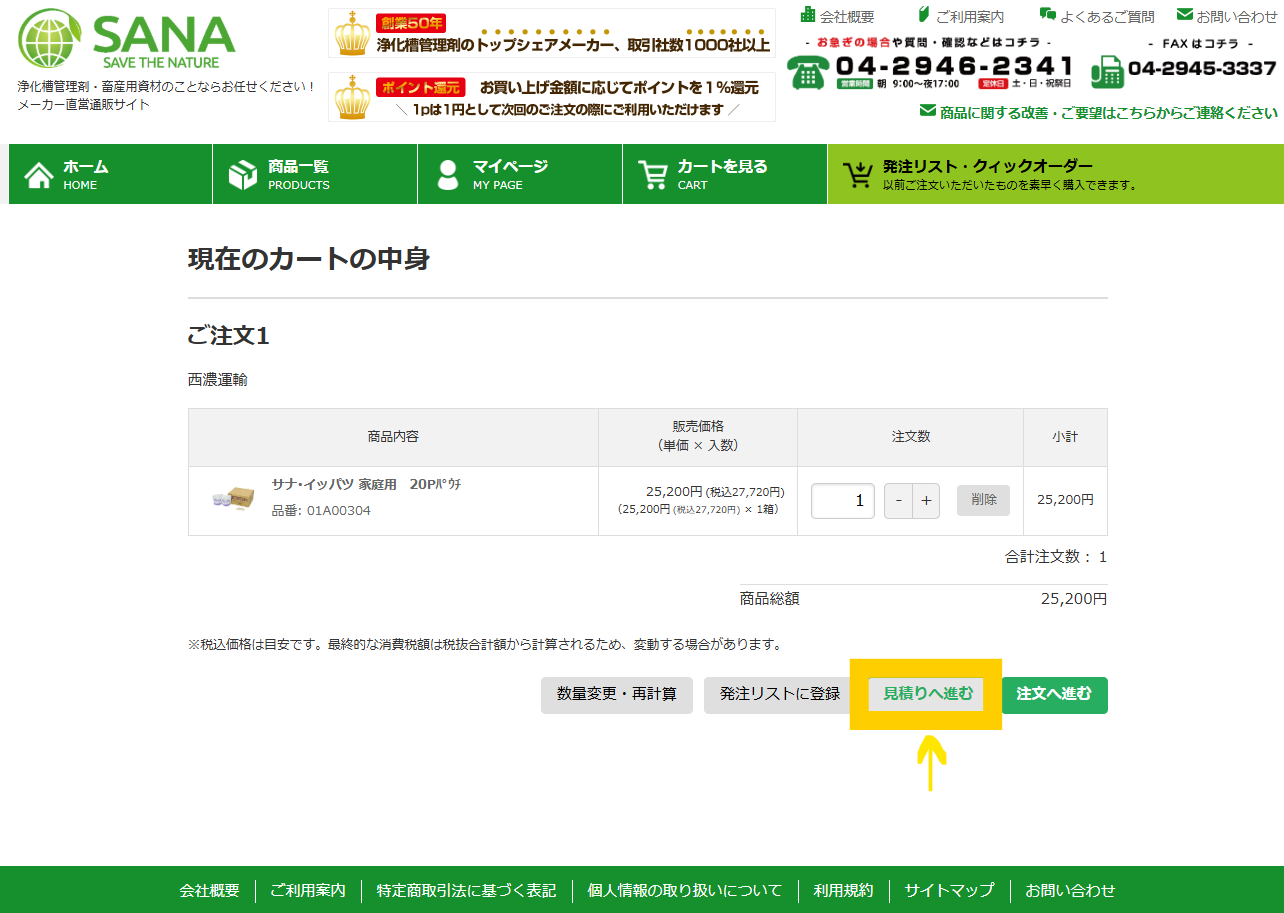This screenshot has height=913, width=1284.
Task: Open よくあるご質問 in the header
Action: point(1107,16)
